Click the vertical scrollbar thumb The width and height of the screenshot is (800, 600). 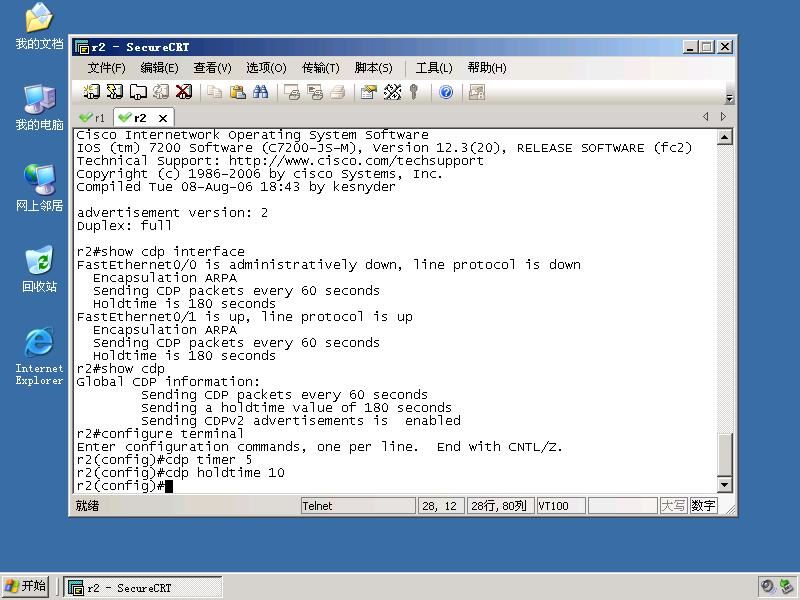click(x=724, y=454)
